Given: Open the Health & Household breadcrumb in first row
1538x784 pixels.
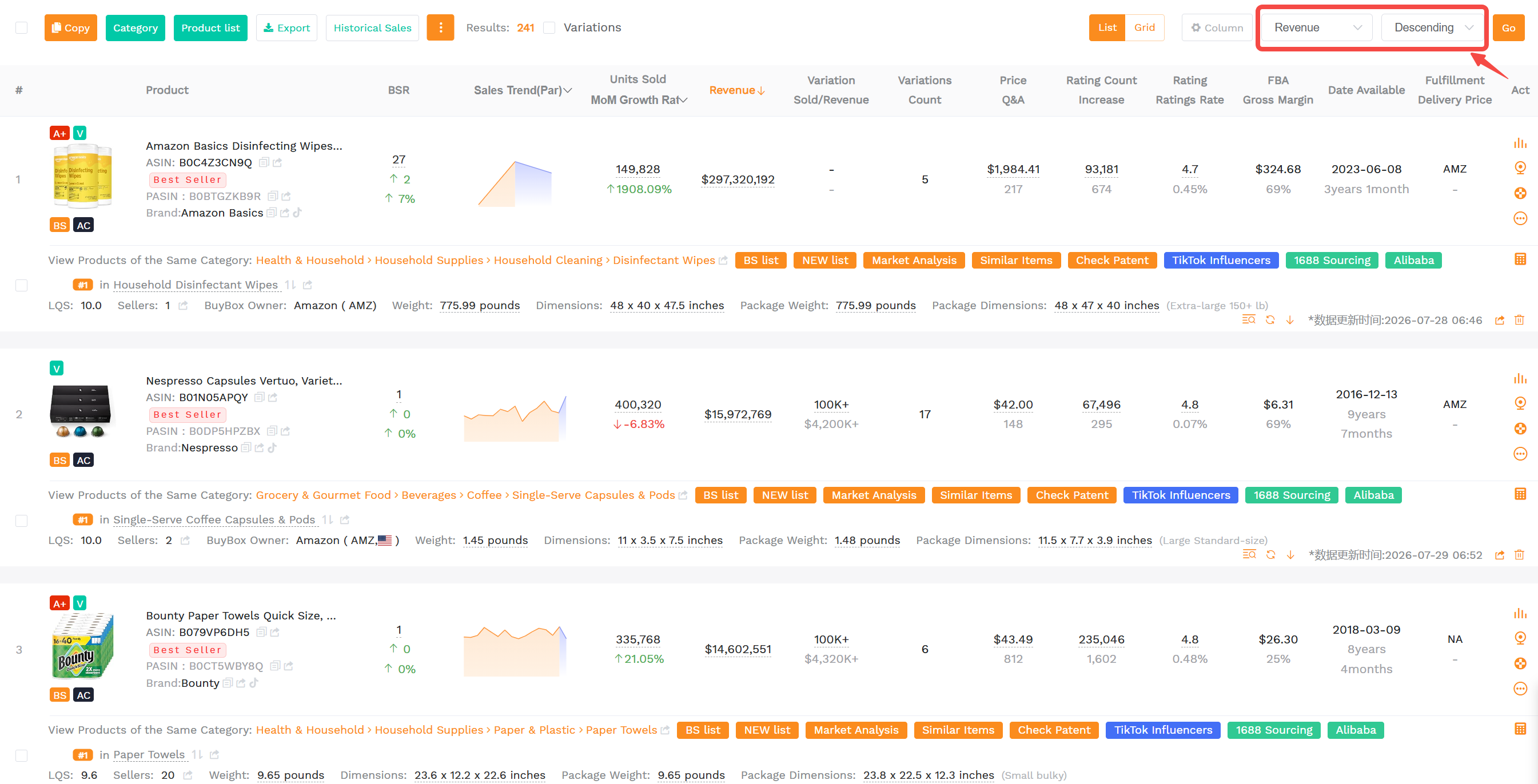Looking at the screenshot, I should [x=309, y=260].
